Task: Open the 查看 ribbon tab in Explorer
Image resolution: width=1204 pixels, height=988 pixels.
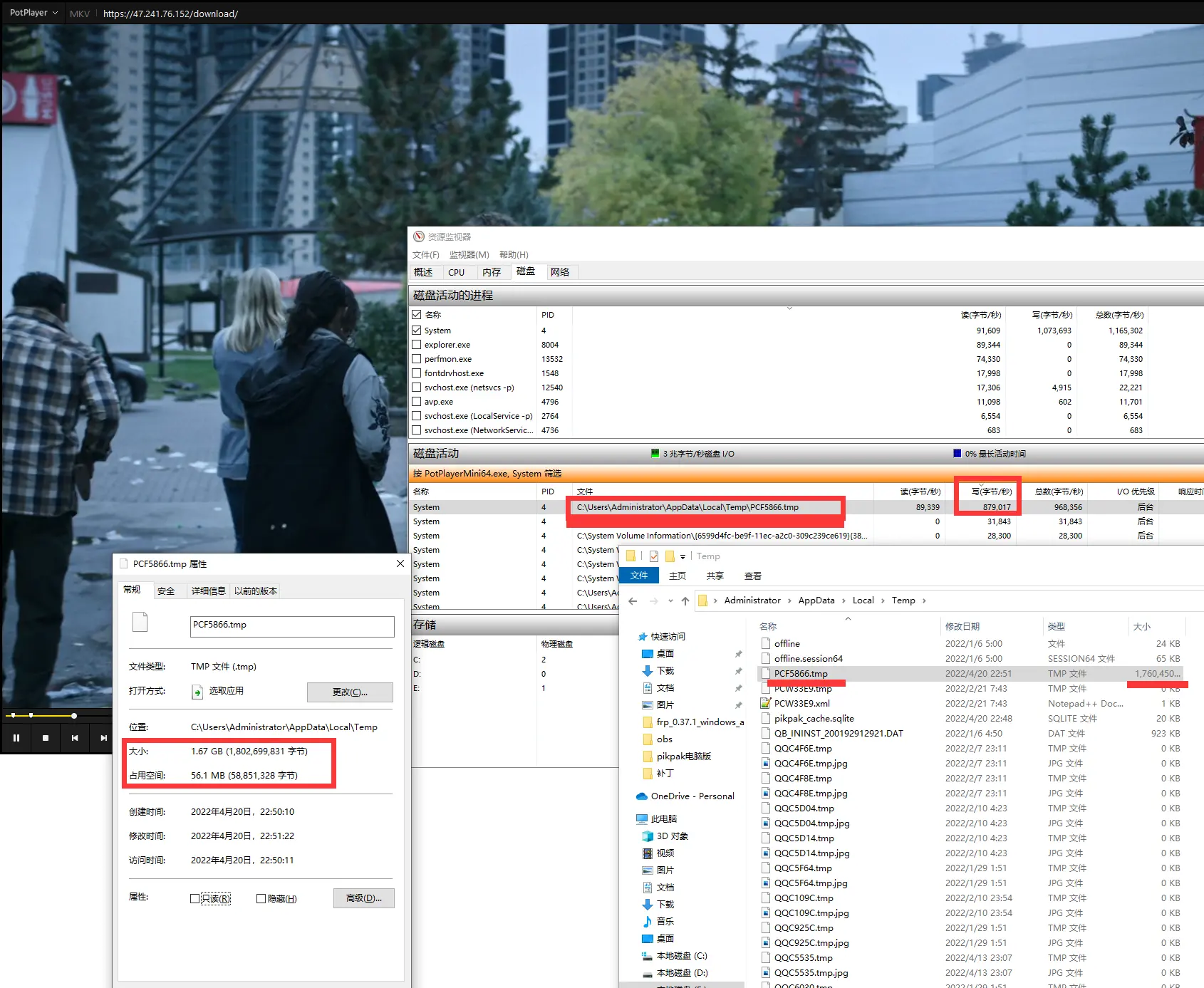Action: click(x=753, y=576)
